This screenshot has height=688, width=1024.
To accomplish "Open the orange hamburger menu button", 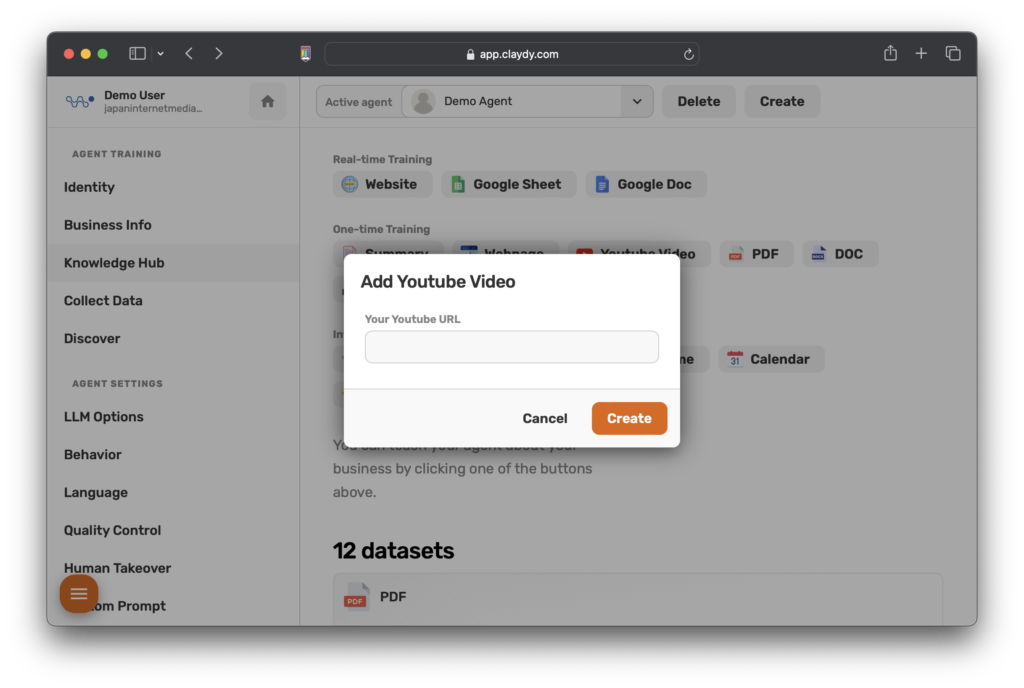I will (79, 594).
